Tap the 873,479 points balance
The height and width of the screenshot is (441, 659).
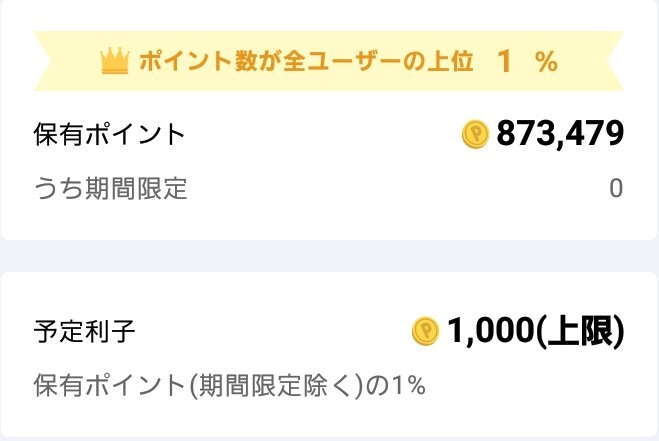[x=560, y=134]
